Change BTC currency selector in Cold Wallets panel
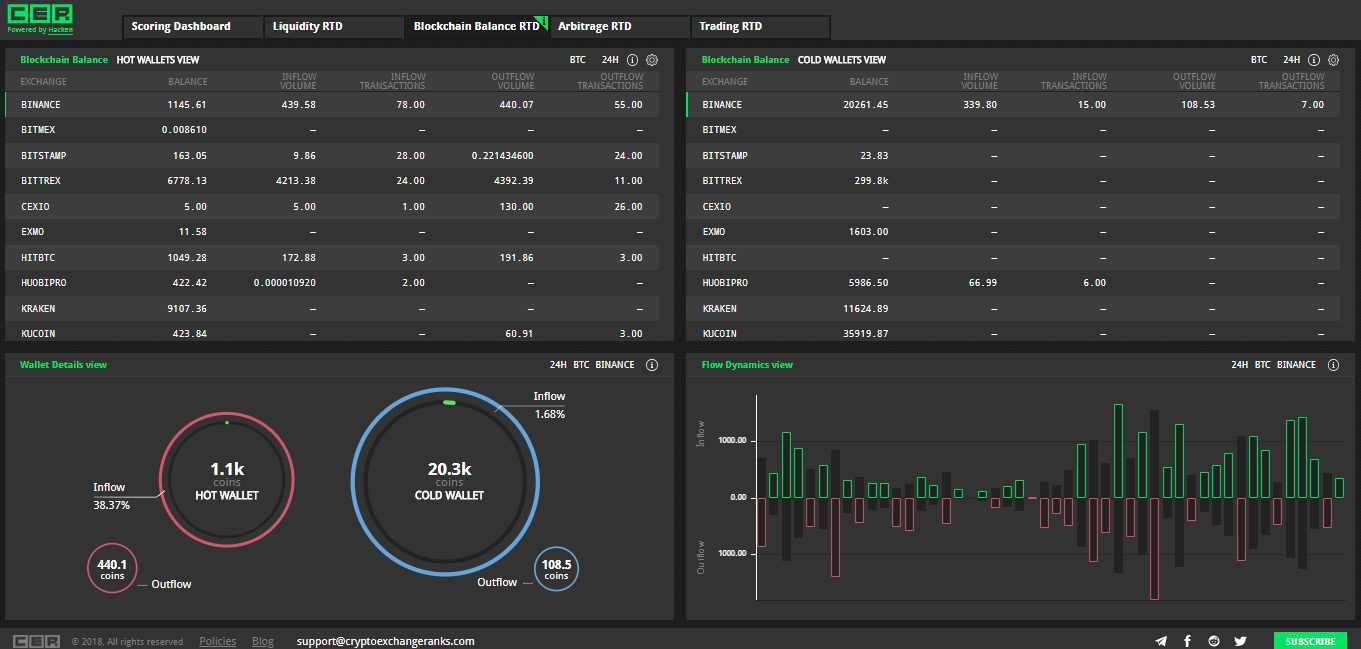 tap(1259, 60)
